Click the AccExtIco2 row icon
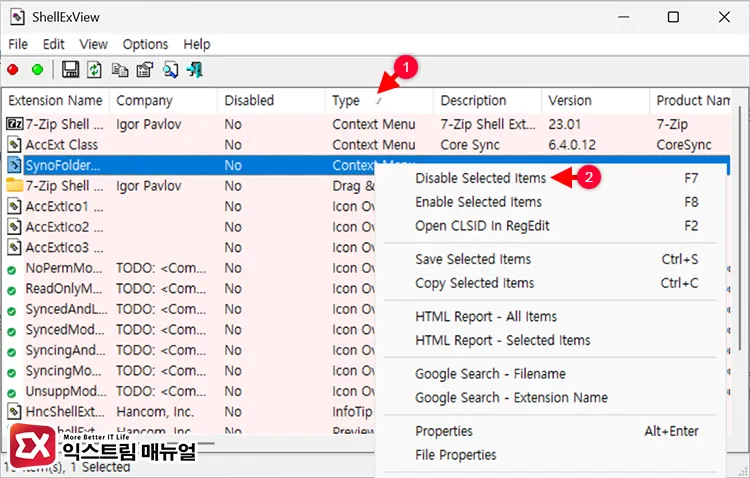The width and height of the screenshot is (750, 478). (14, 227)
